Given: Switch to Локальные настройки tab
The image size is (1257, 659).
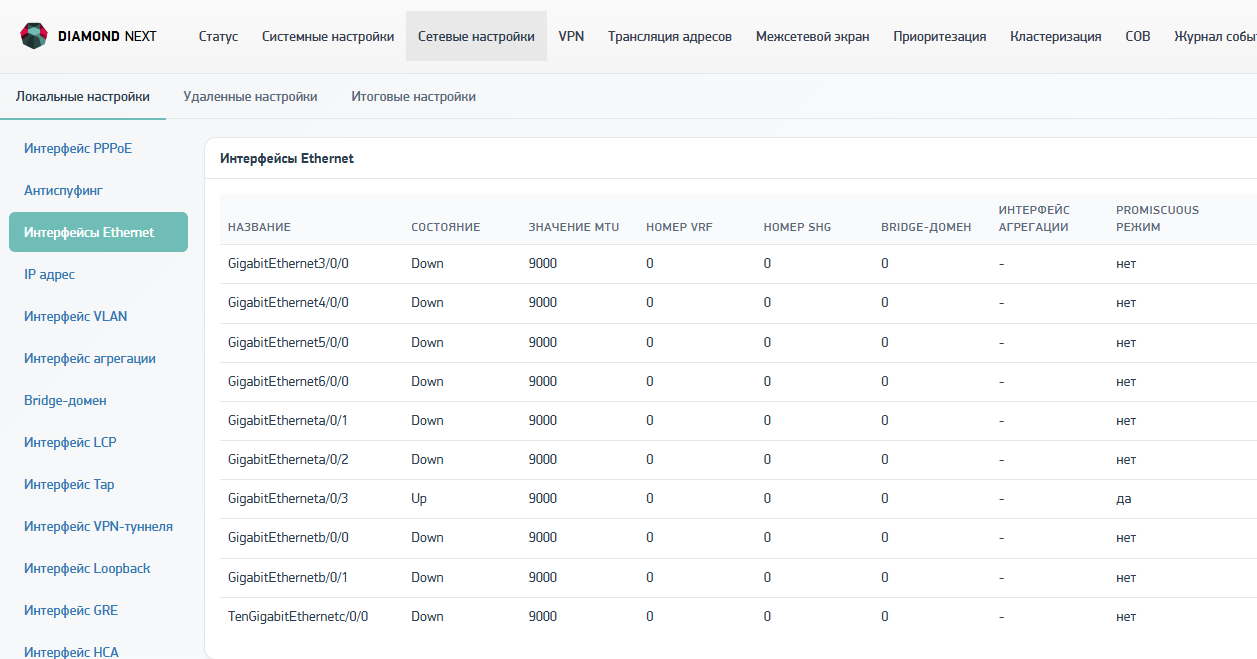Looking at the screenshot, I should pyautogui.click(x=83, y=97).
